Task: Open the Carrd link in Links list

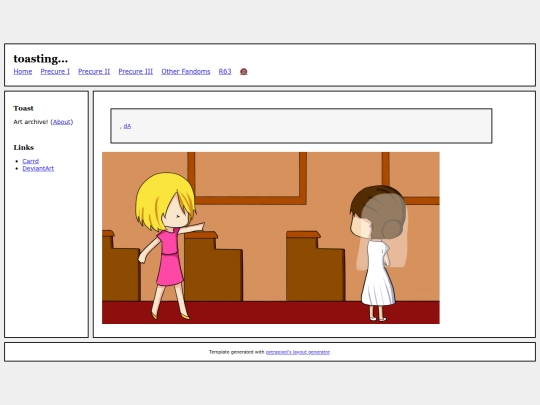Action: tap(31, 161)
